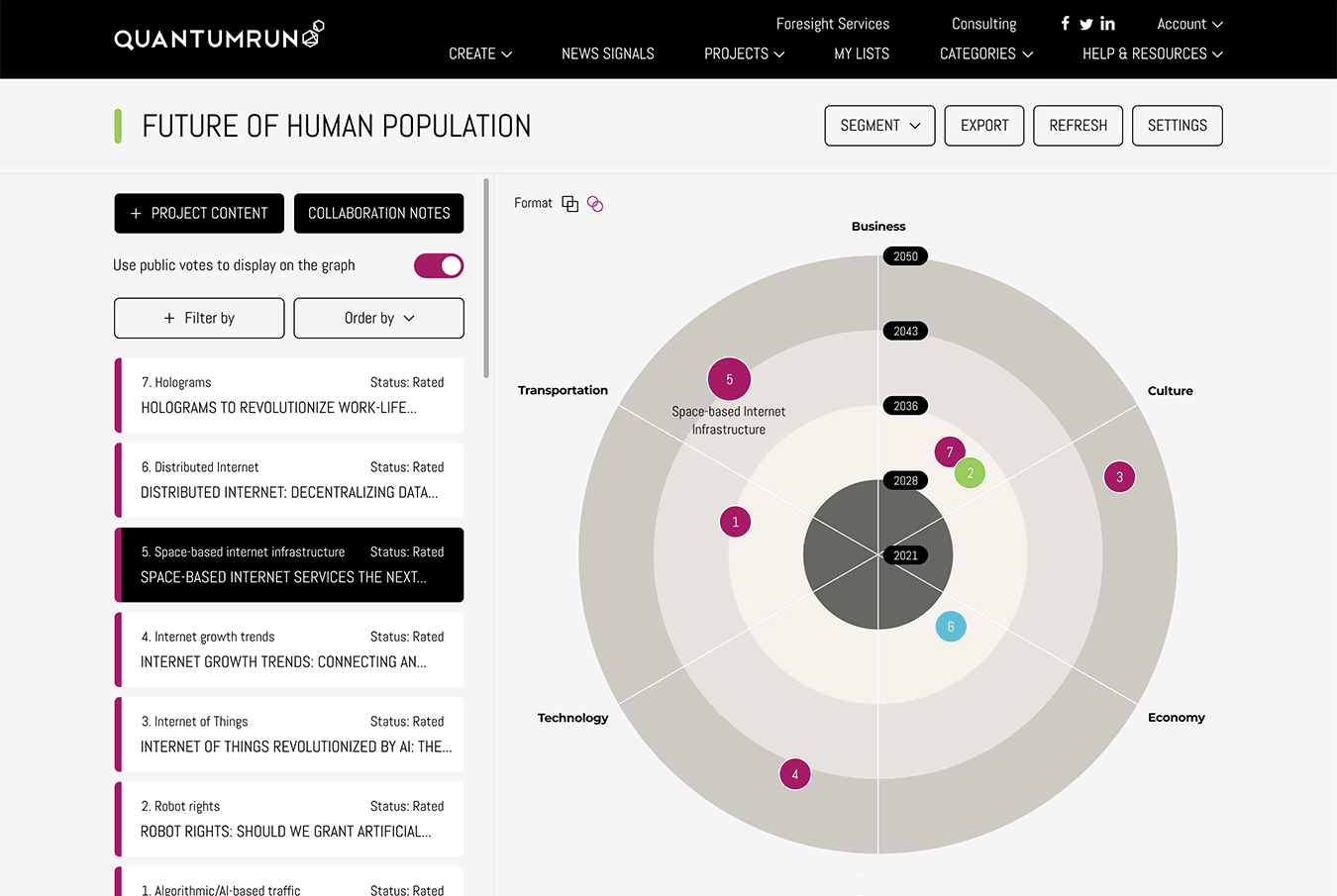
Task: Select the 2028 year ring marker
Action: click(905, 481)
